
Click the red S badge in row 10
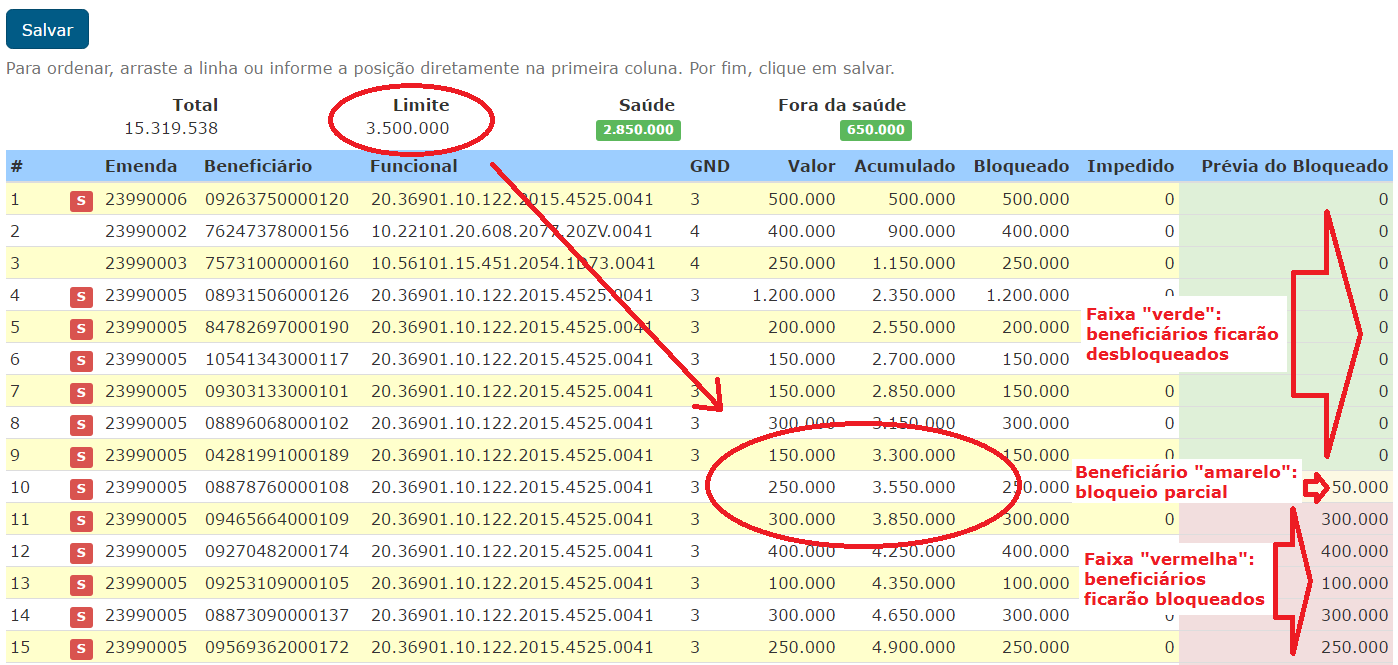[x=81, y=488]
